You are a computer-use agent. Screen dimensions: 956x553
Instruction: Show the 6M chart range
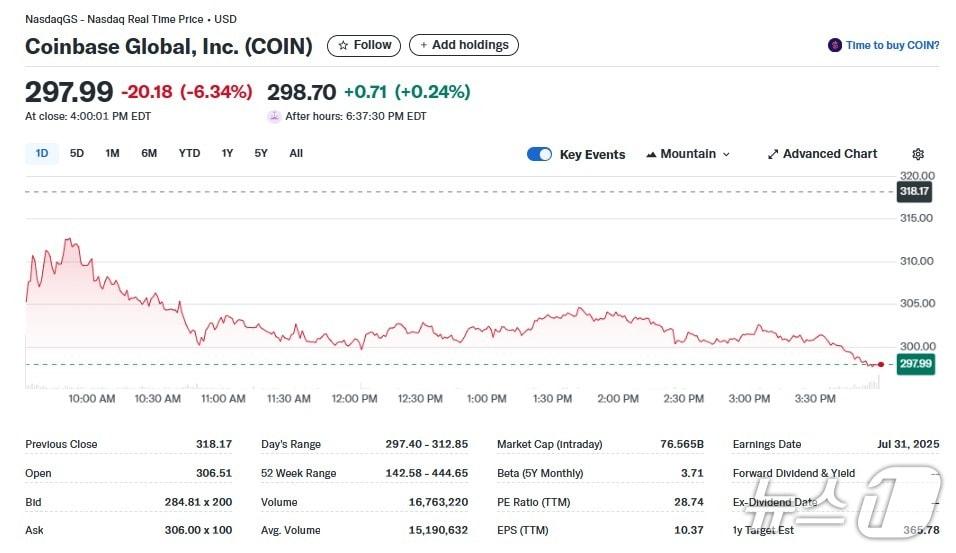tap(149, 153)
